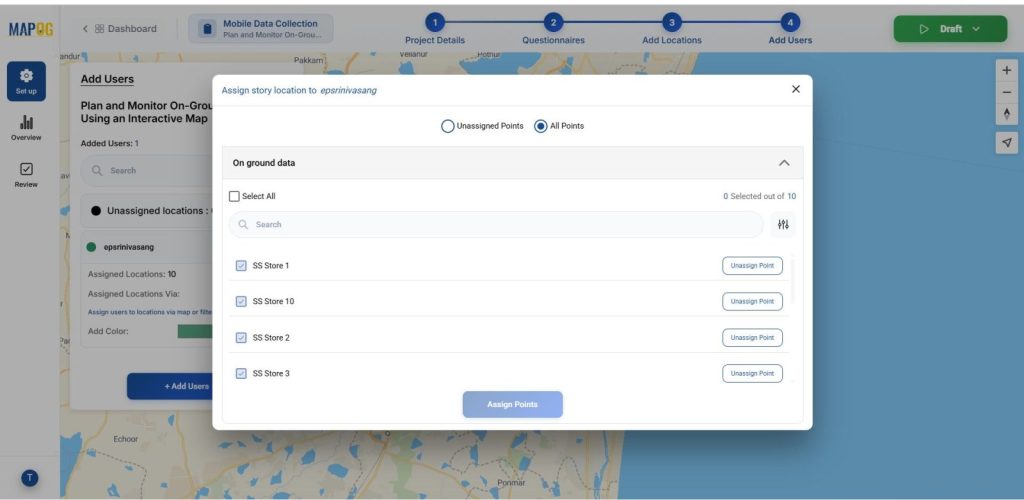Locate my position on map
1024x500 pixels.
coord(1006,143)
